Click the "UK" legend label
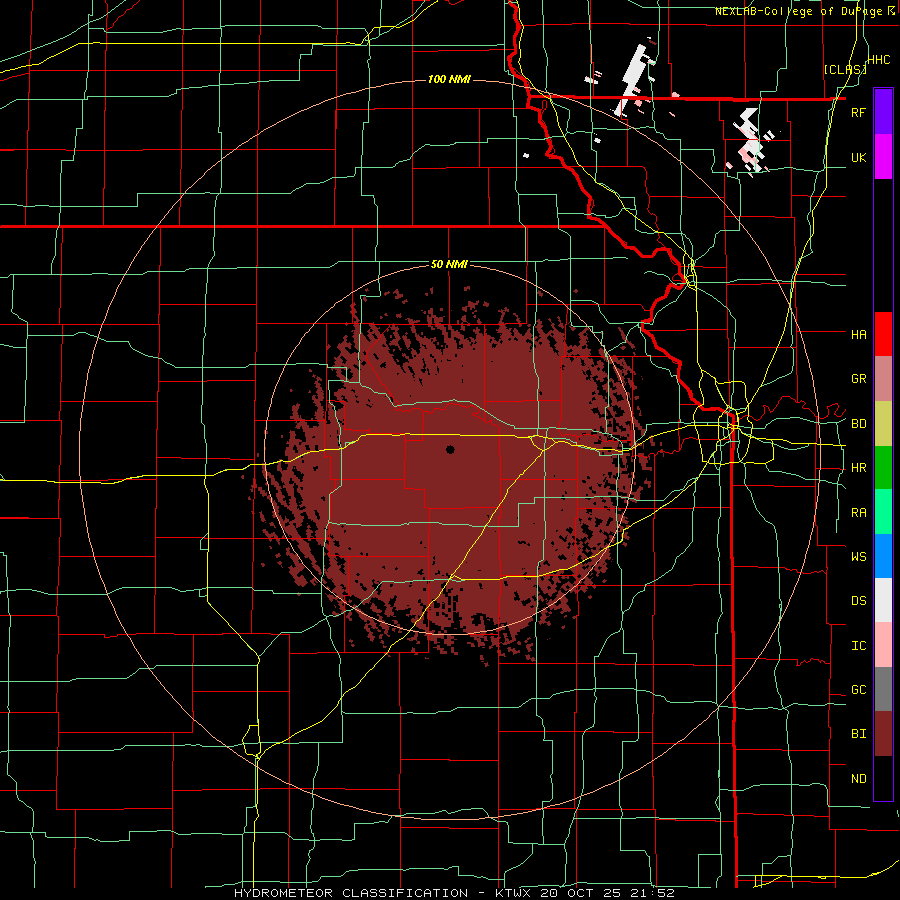 point(859,157)
